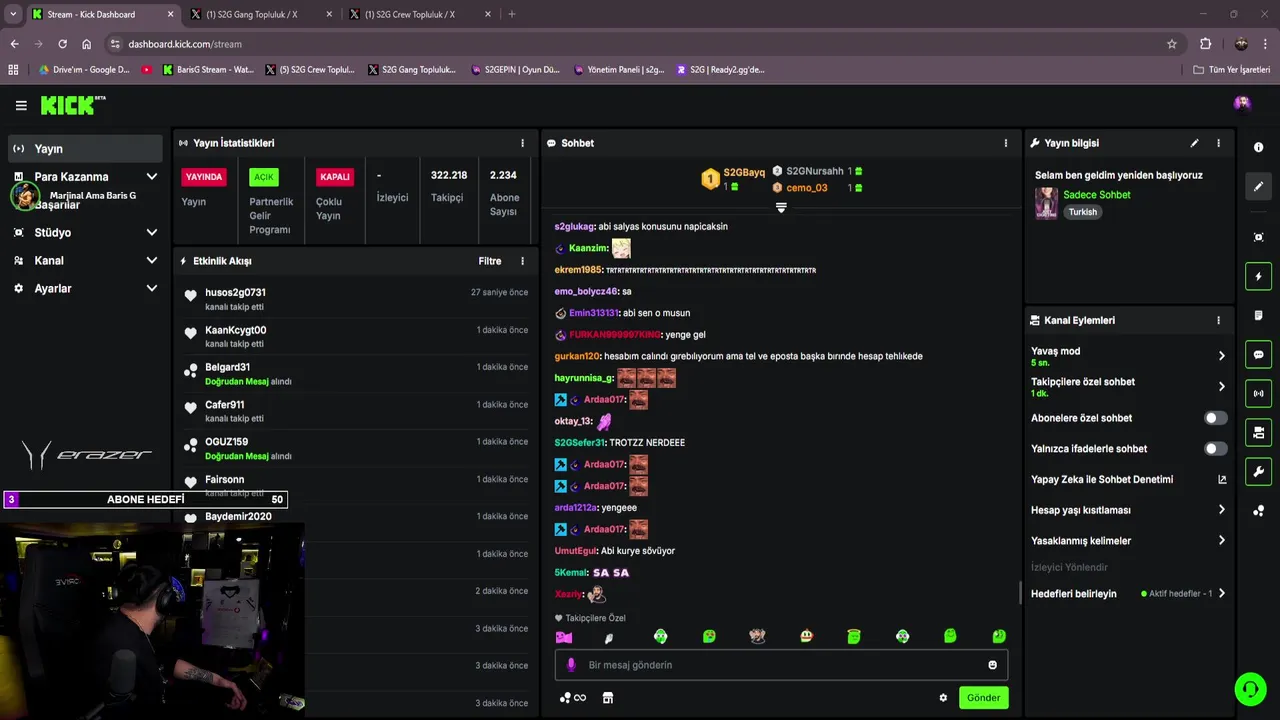1280x720 pixels.
Task: Insert the pink bowtie emote
Action: click(564, 637)
